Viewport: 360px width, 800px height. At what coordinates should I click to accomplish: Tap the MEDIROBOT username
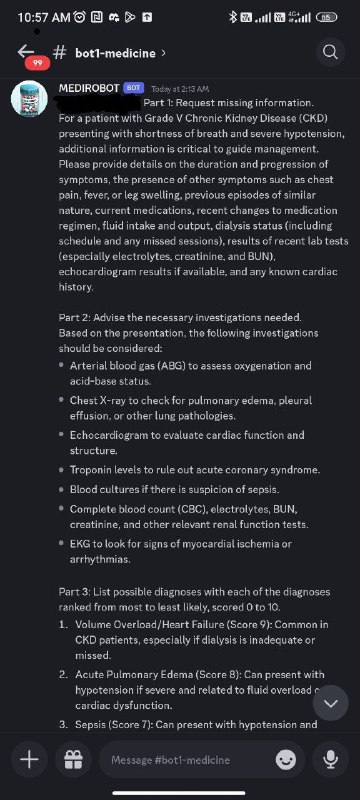click(x=89, y=88)
